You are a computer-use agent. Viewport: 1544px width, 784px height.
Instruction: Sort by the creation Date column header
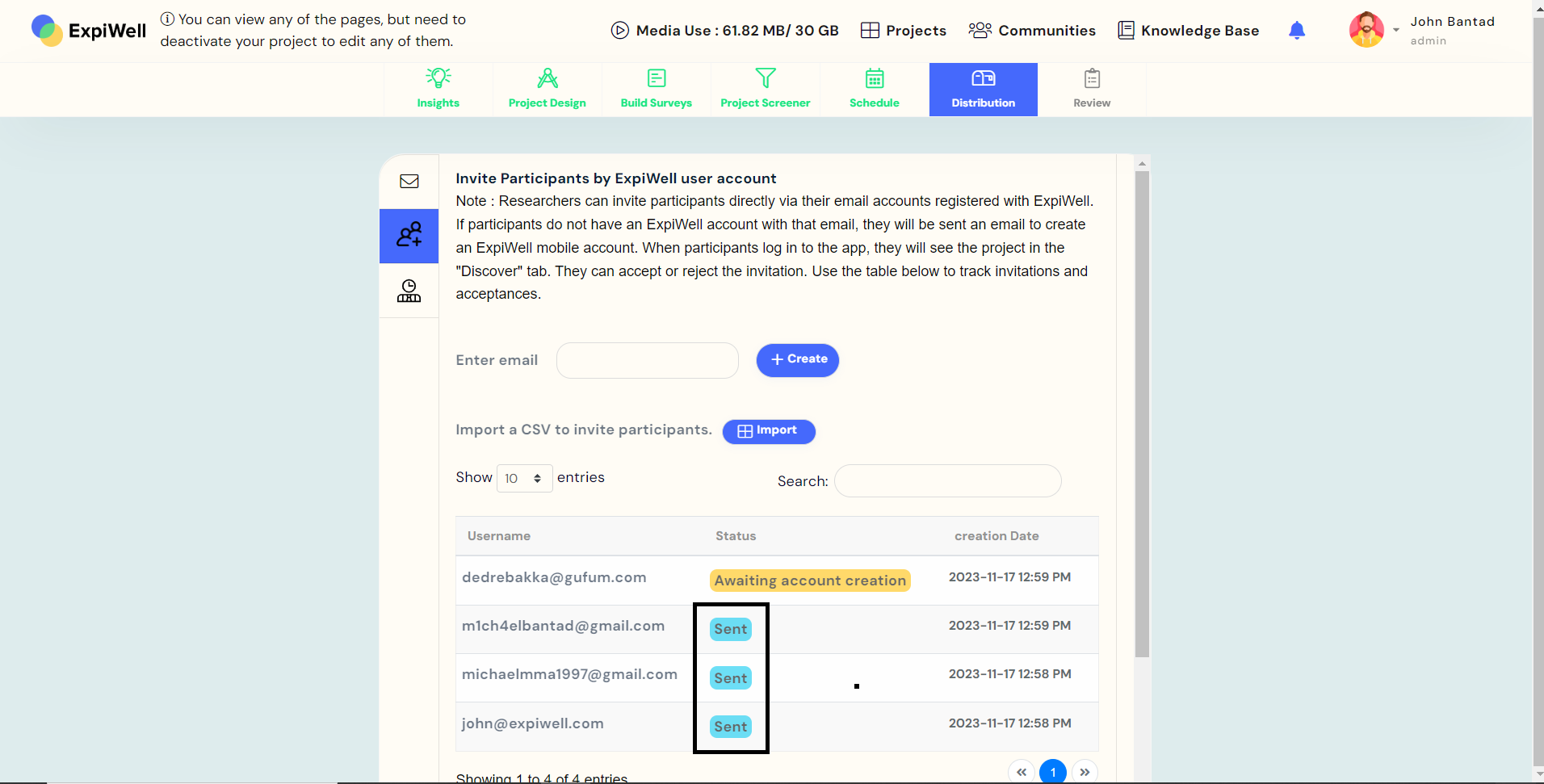[996, 536]
